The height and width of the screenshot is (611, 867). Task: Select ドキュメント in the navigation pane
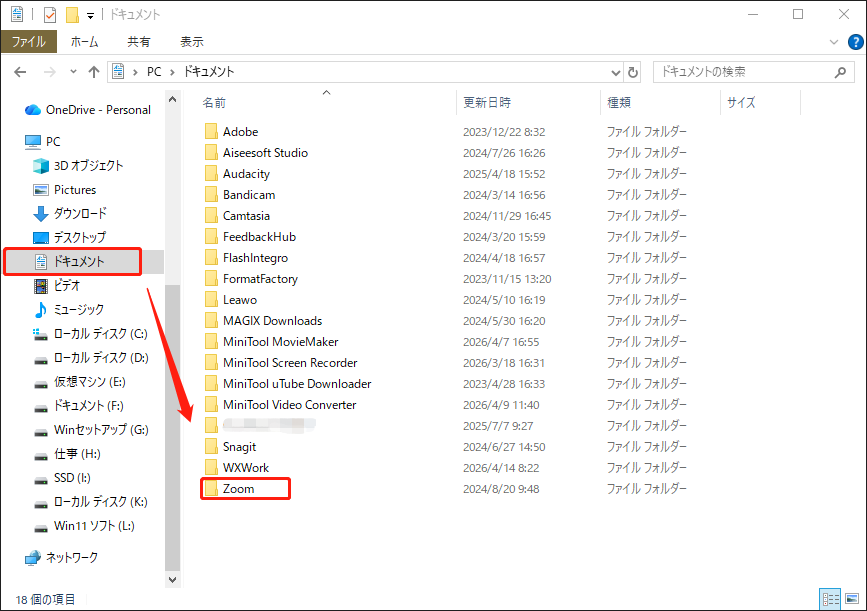pyautogui.click(x=79, y=262)
